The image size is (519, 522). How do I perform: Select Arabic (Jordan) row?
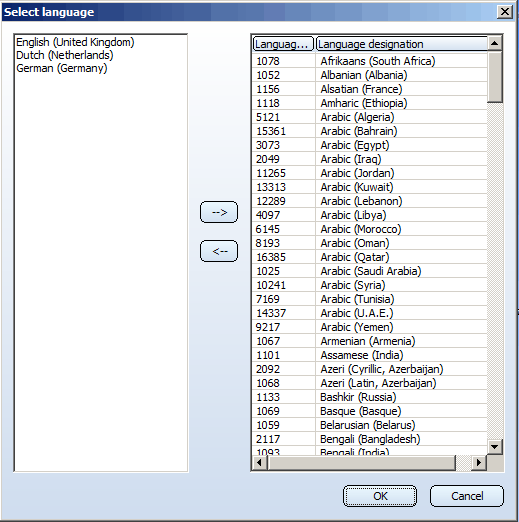coord(370,173)
